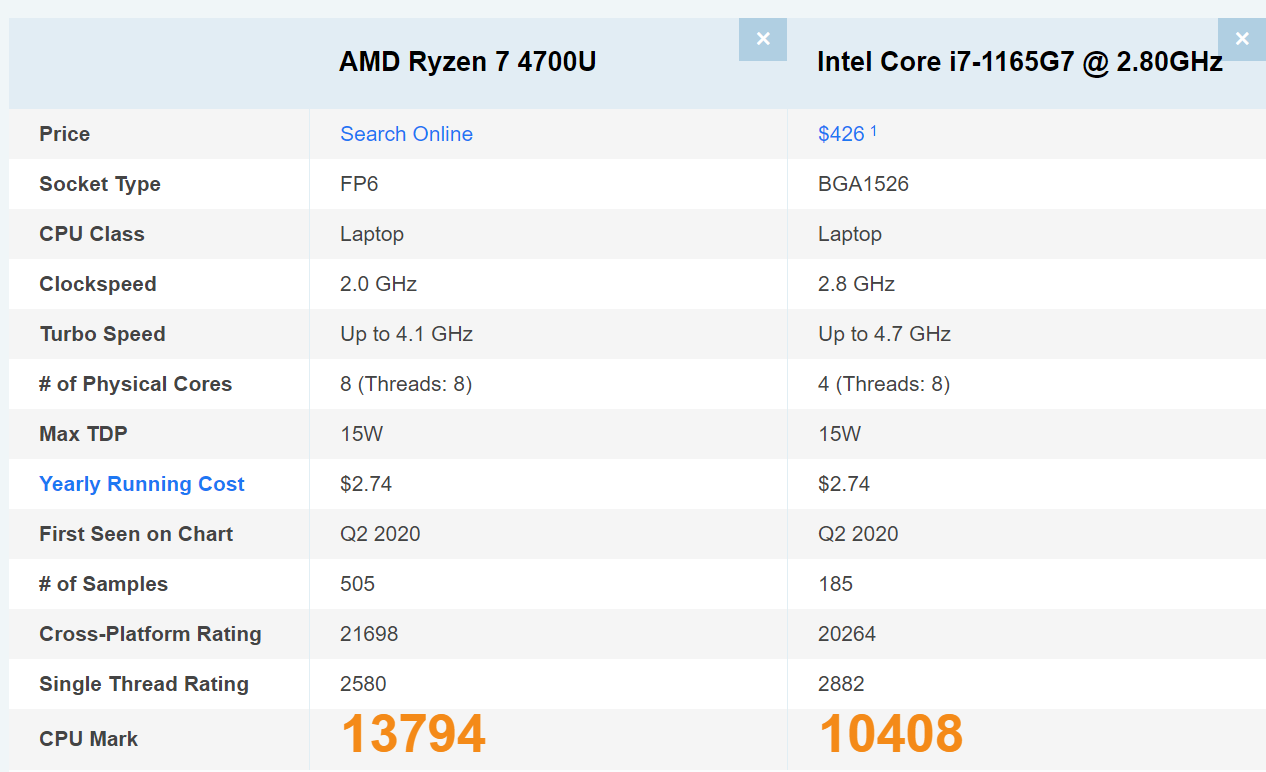Click the Max TDP row label
Screen dimensions: 1266x772
click(83, 434)
